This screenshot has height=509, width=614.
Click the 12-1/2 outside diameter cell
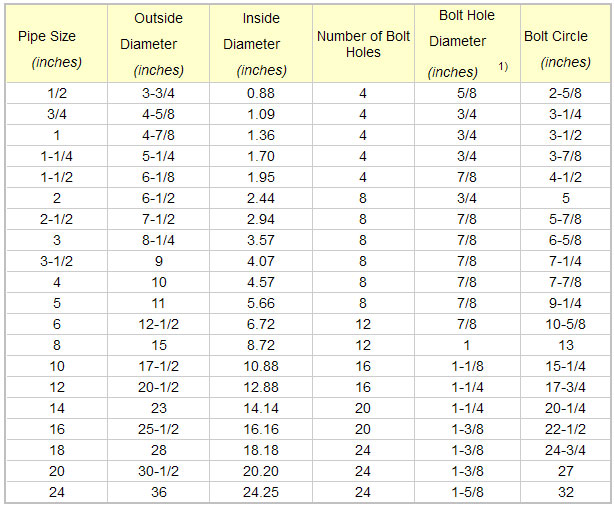158,323
